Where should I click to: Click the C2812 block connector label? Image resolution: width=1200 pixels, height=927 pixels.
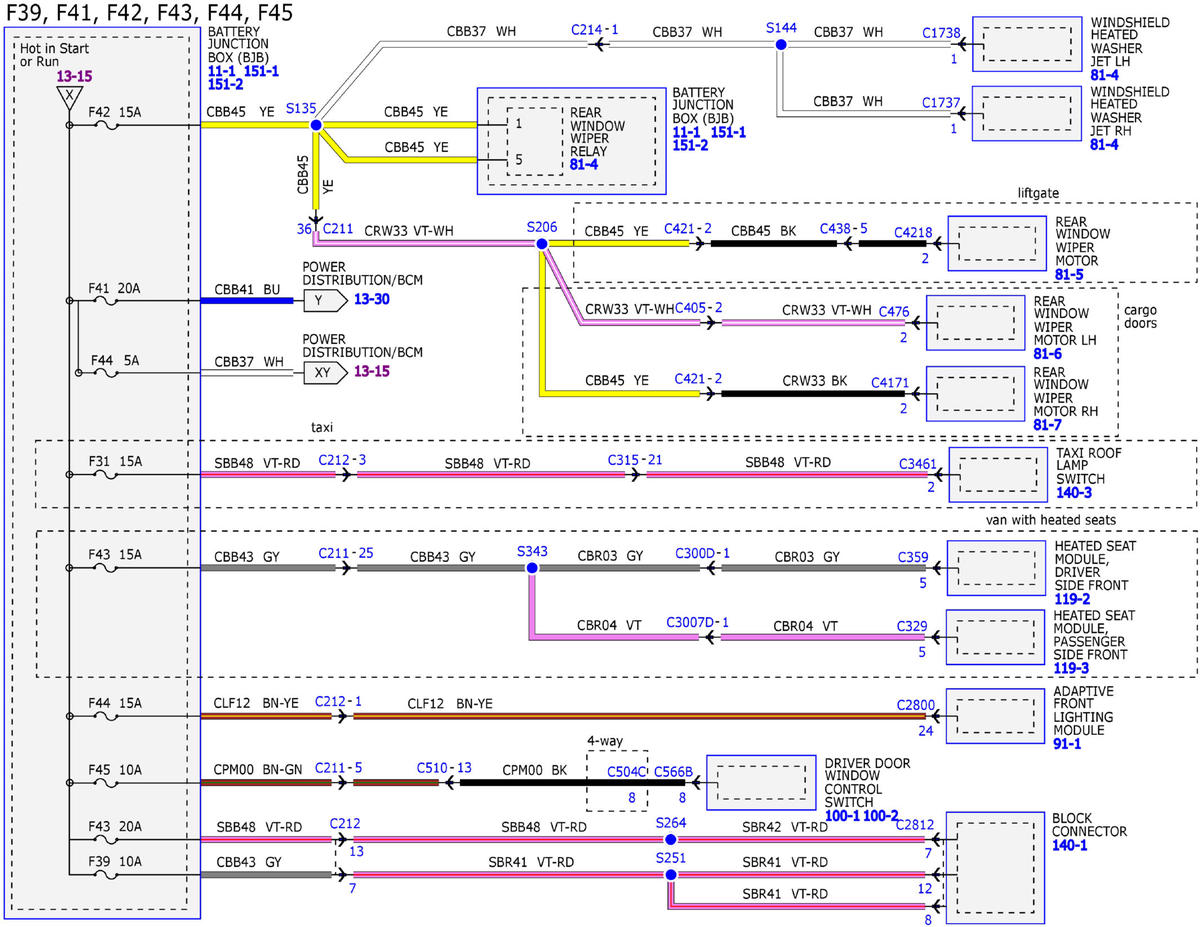point(915,824)
